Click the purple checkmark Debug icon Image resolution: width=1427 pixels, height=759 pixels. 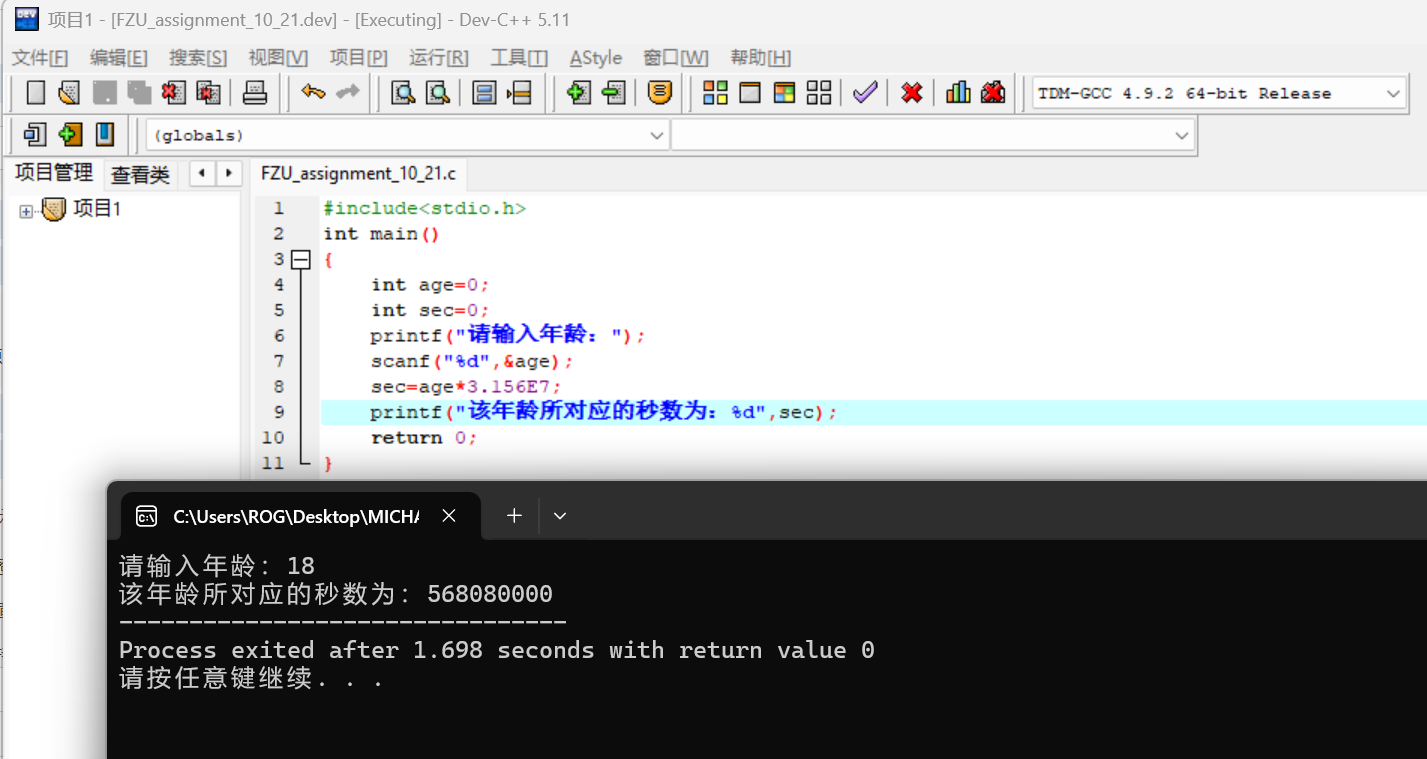(x=865, y=93)
